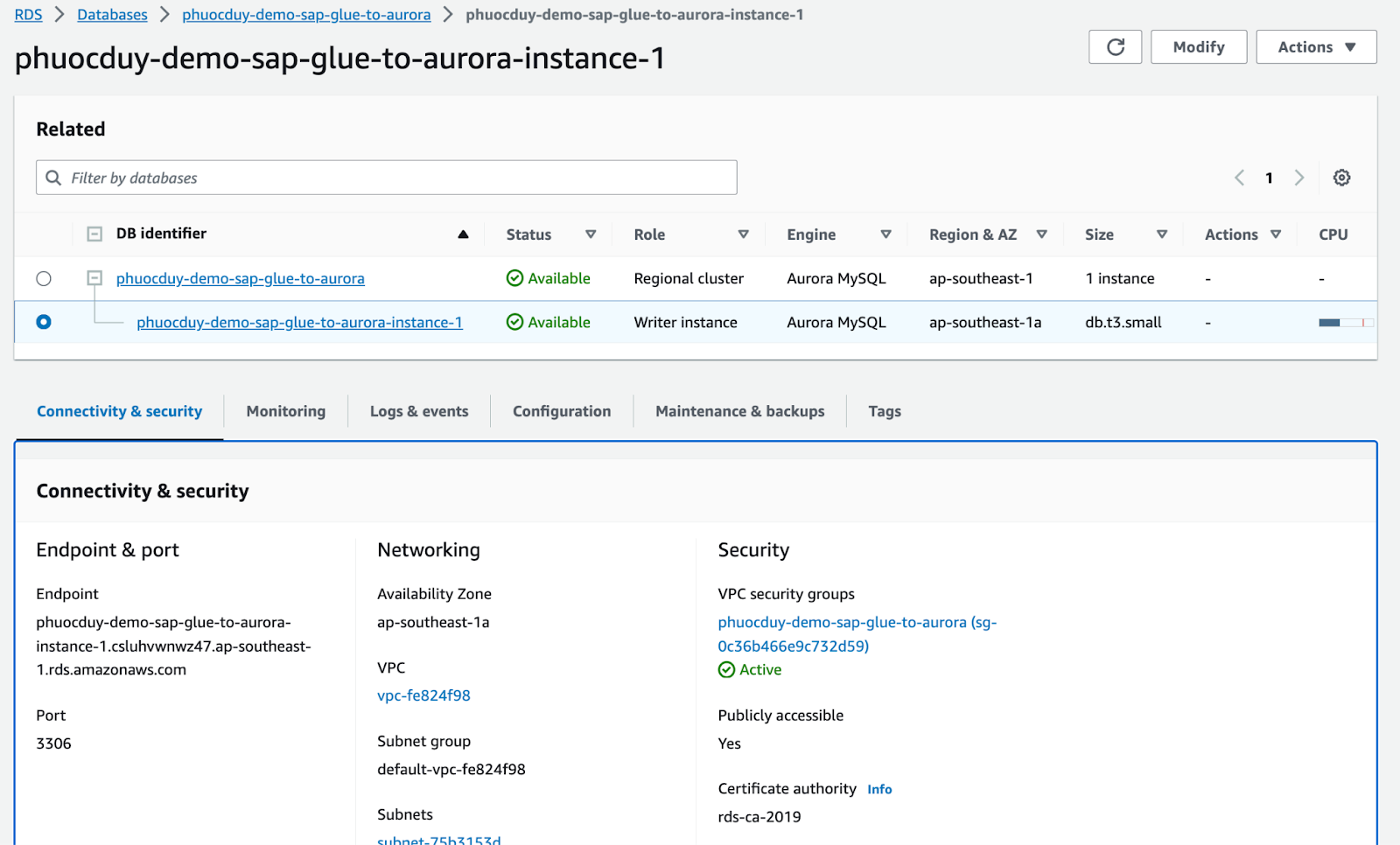Click Info link next to Certificate authority
1400x845 pixels.
click(x=879, y=789)
